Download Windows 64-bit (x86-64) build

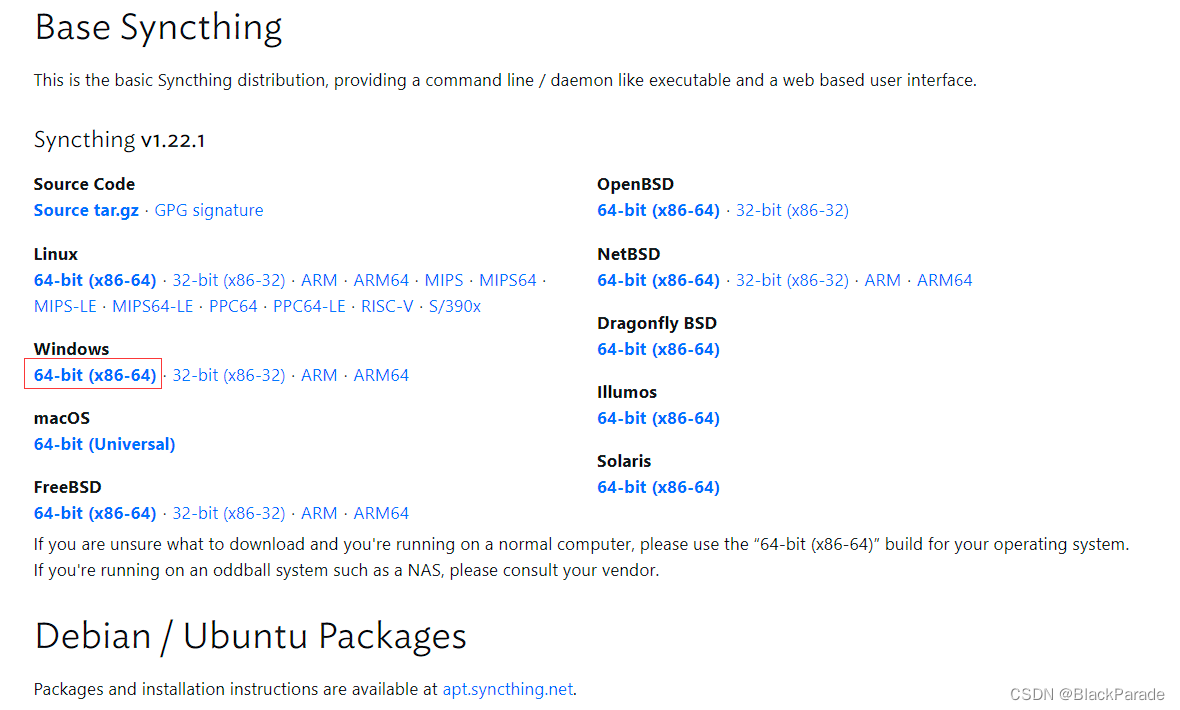coord(95,375)
